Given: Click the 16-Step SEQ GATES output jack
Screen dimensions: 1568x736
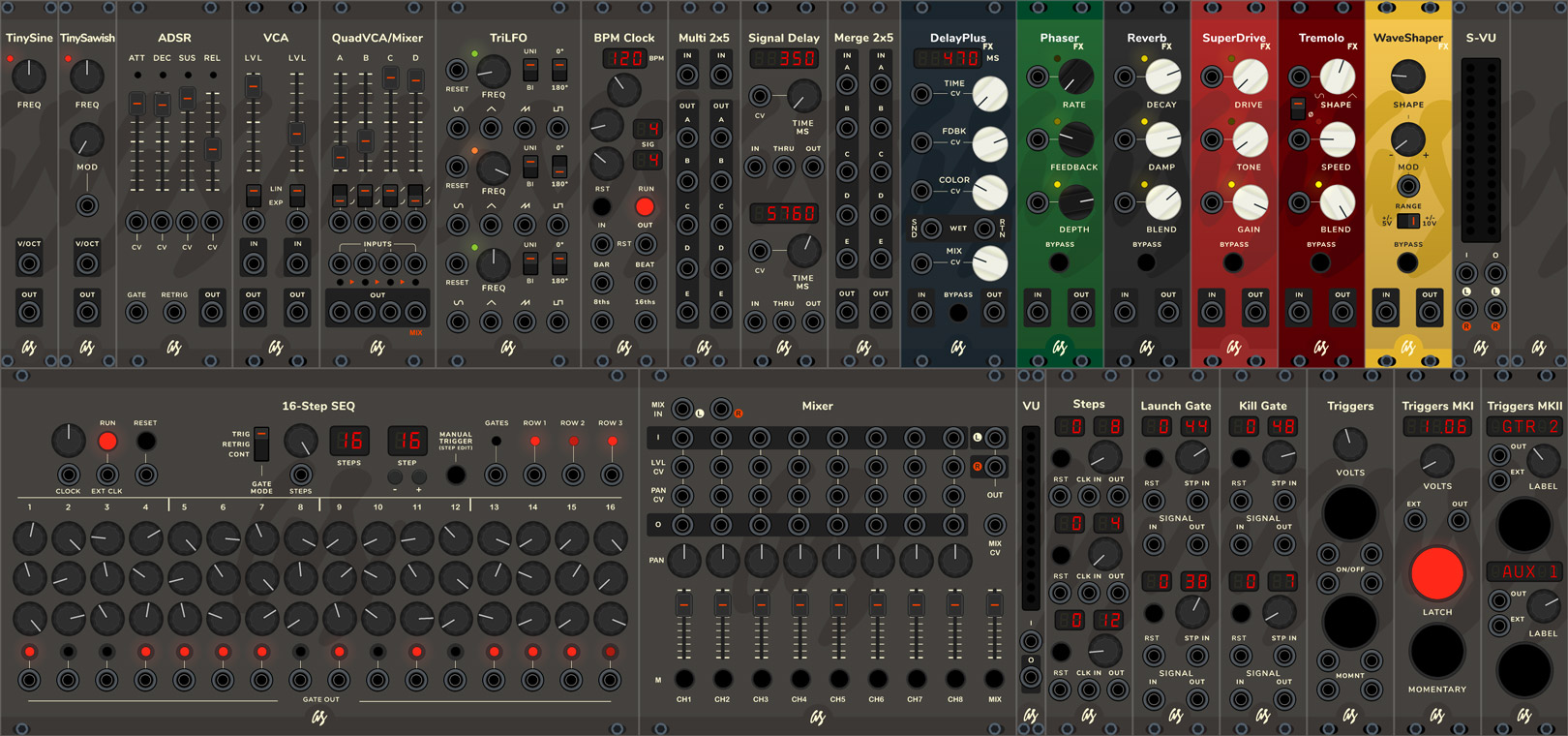Looking at the screenshot, I should tap(496, 475).
